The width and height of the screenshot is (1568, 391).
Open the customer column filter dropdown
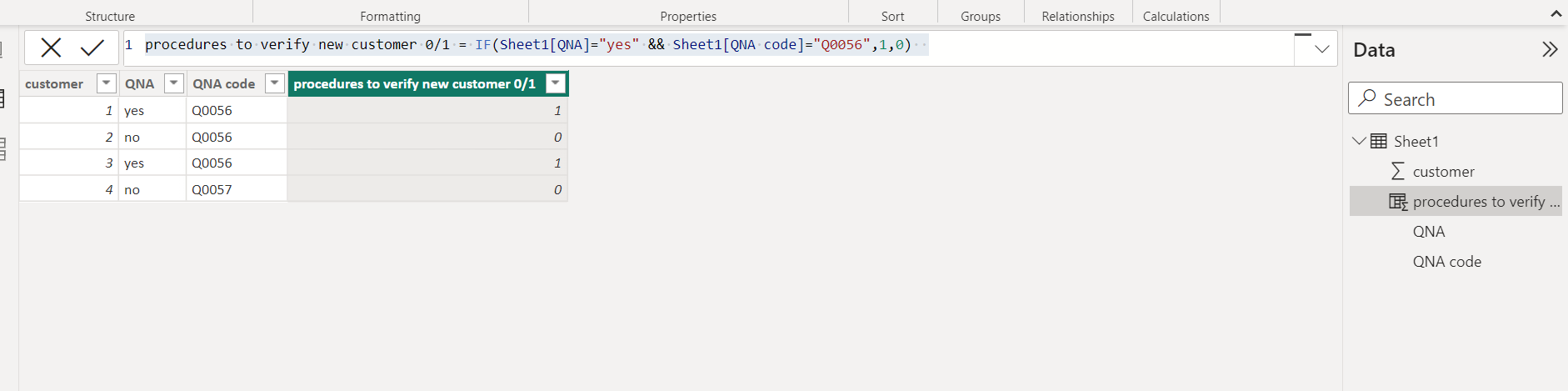pos(107,83)
